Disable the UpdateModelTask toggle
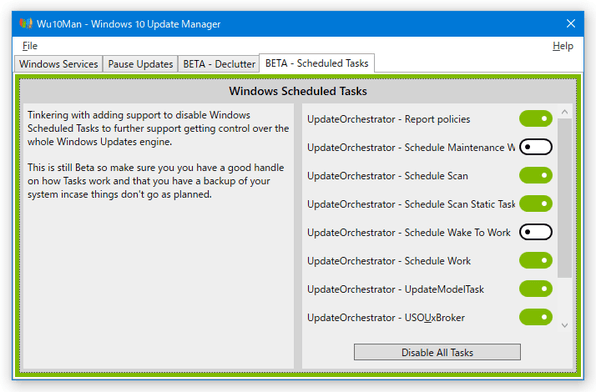 click(x=536, y=289)
